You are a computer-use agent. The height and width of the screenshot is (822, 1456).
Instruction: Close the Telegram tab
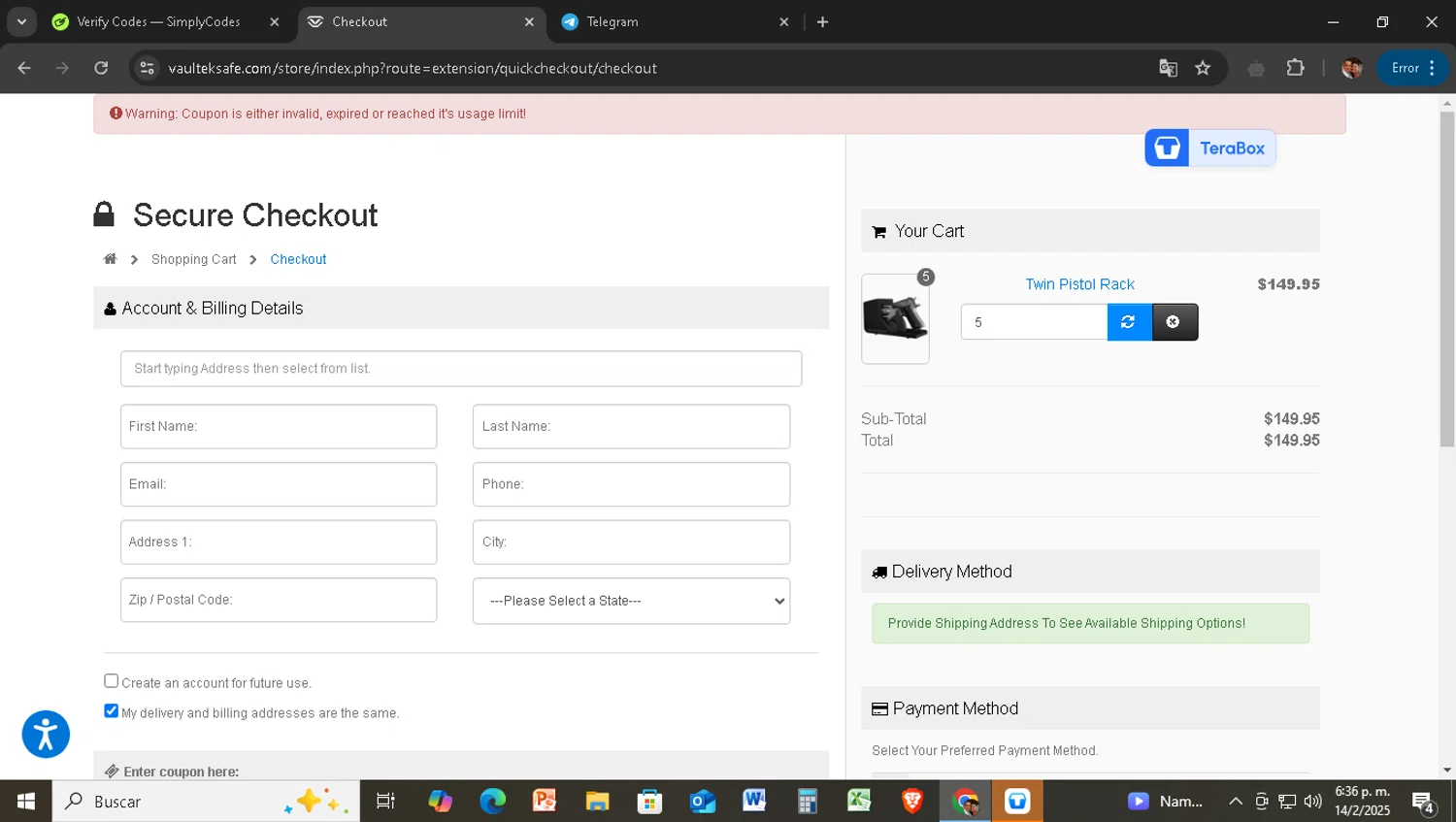784,21
